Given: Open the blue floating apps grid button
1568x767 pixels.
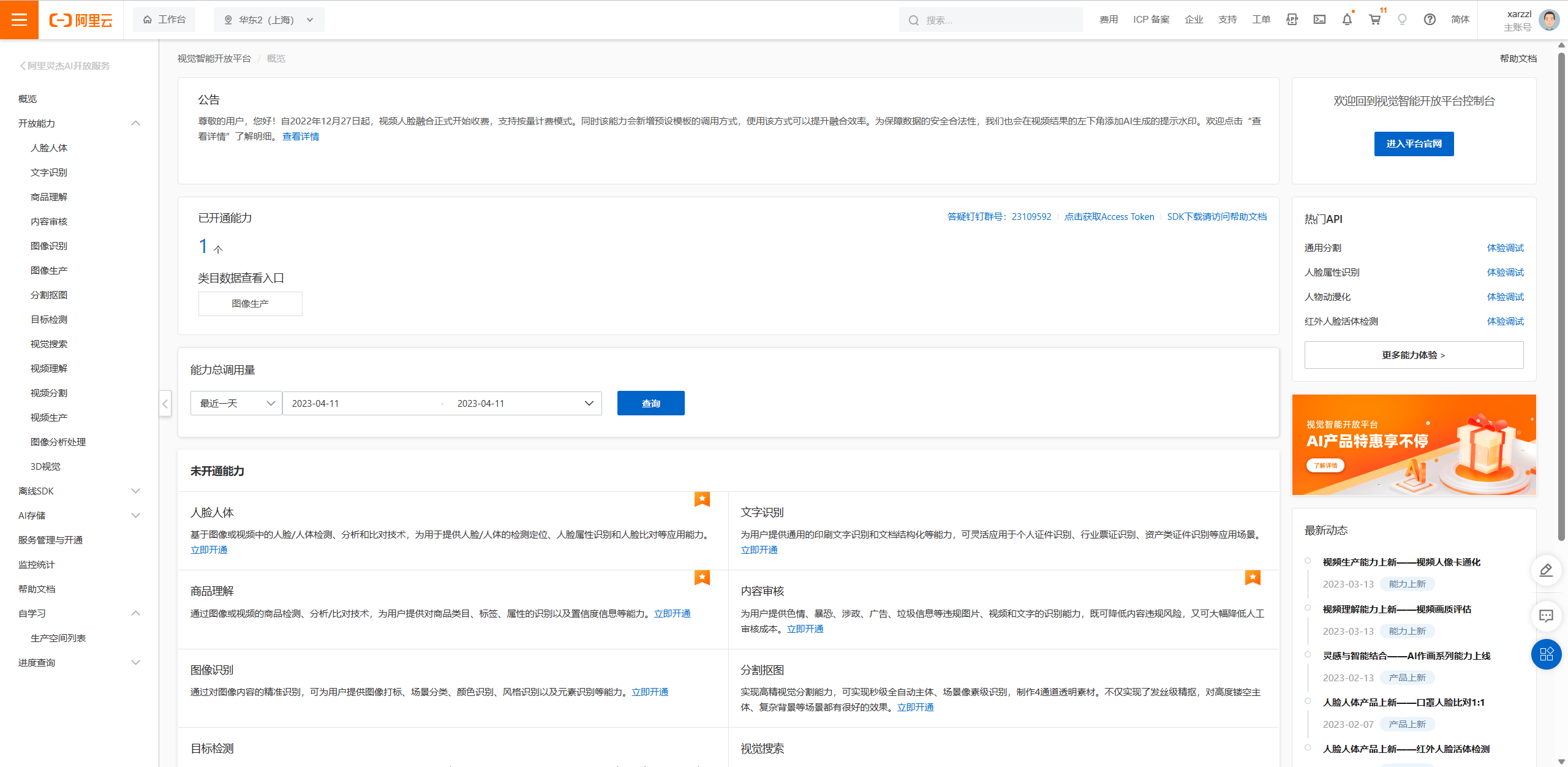Looking at the screenshot, I should click(x=1546, y=654).
